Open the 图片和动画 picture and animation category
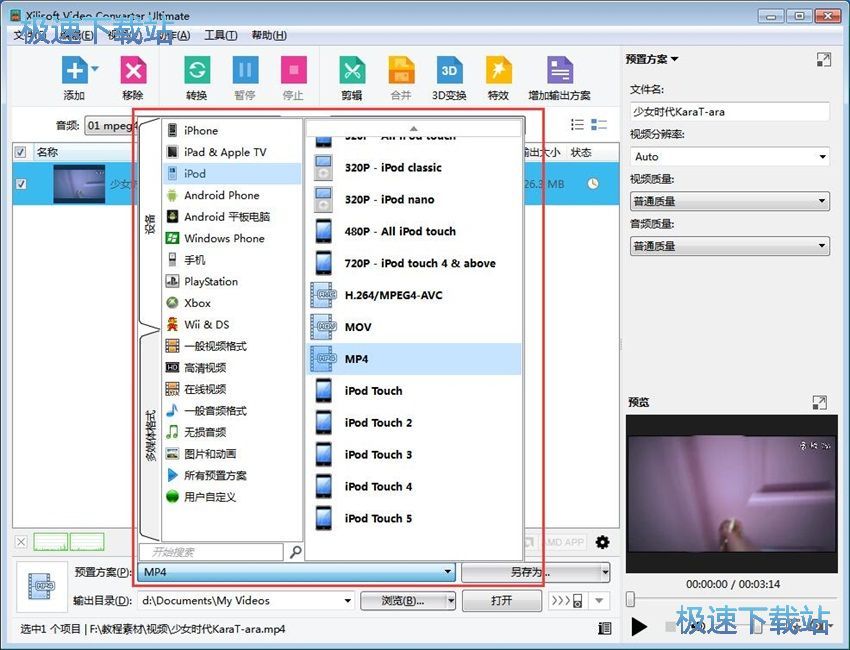The width and height of the screenshot is (850, 650). [231, 454]
